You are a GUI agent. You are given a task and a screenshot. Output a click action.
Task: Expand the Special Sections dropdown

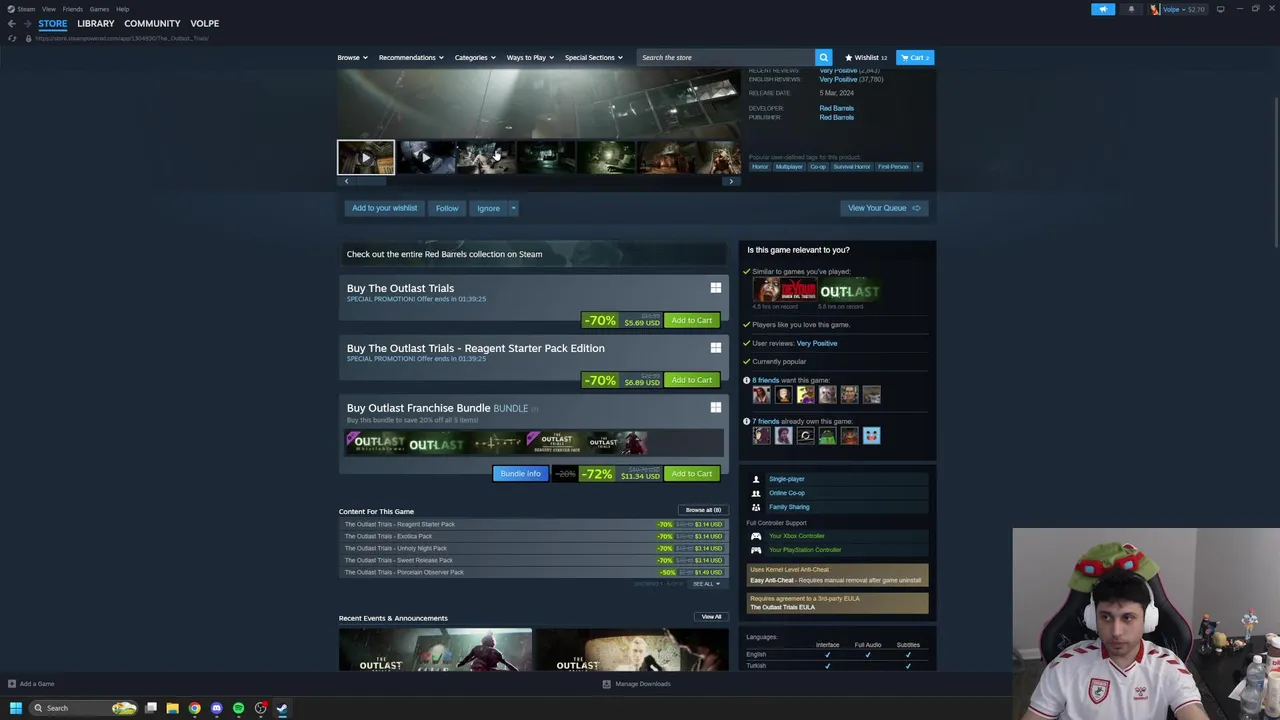593,57
